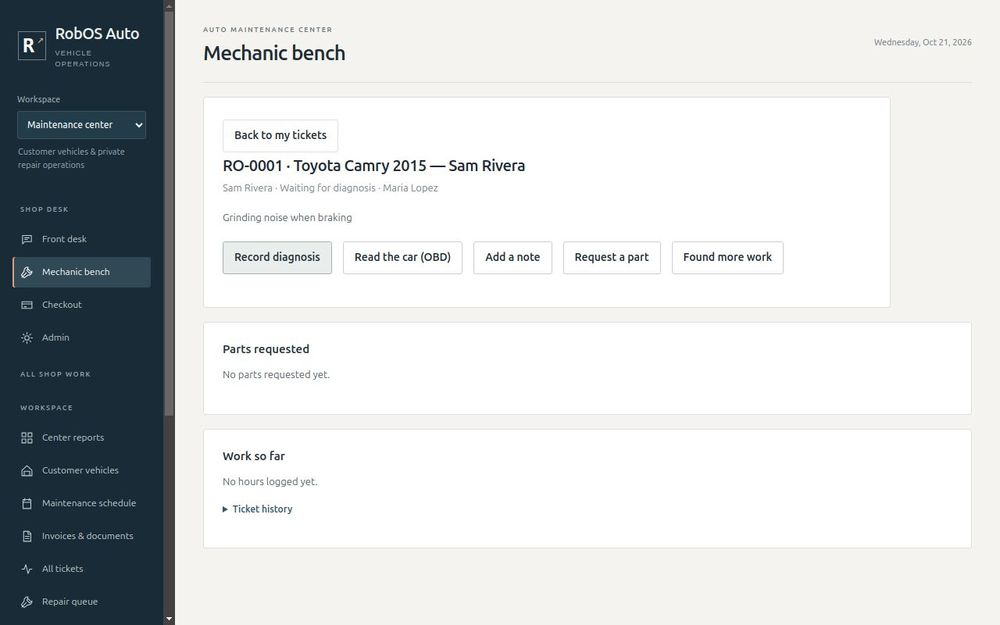Screen dimensions: 1000x625
Task: Click the Add a note button
Action: (x=513, y=258)
